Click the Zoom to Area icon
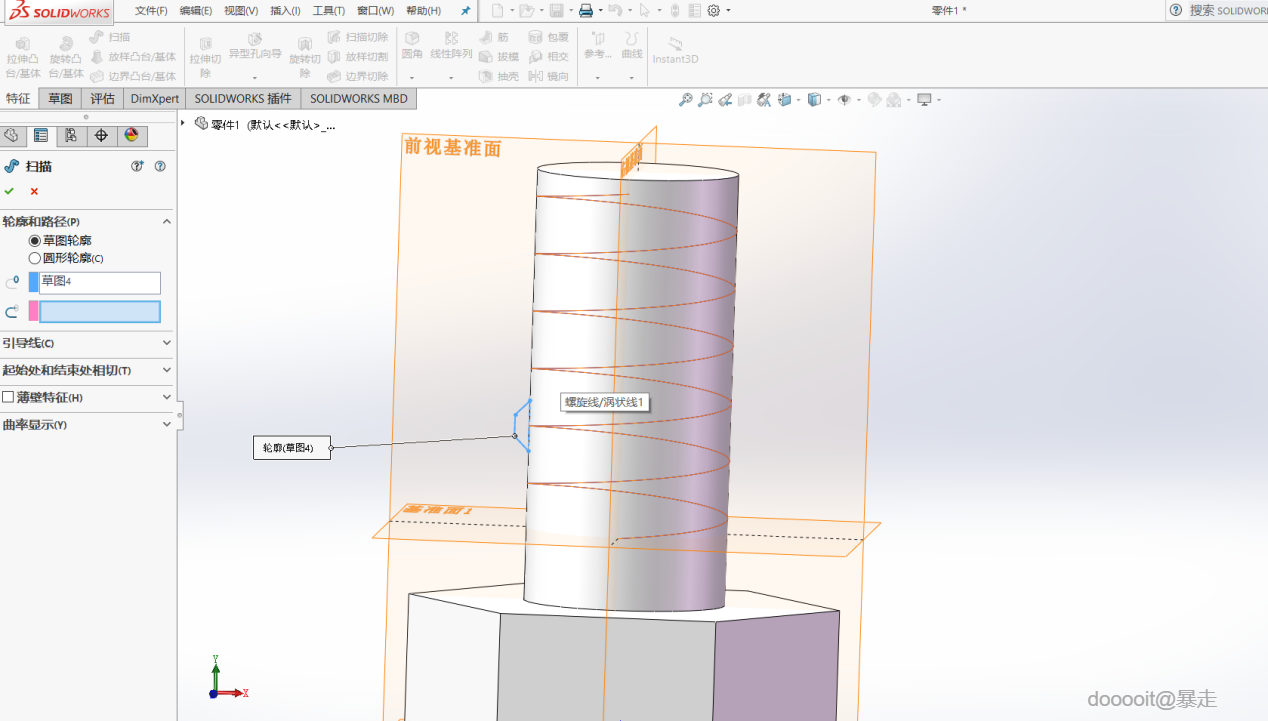 [705, 99]
